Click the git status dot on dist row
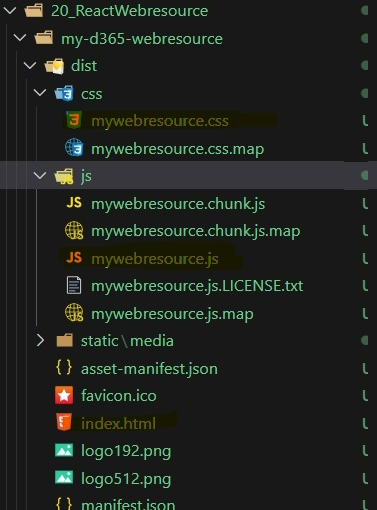The height and width of the screenshot is (510, 377). tap(365, 65)
